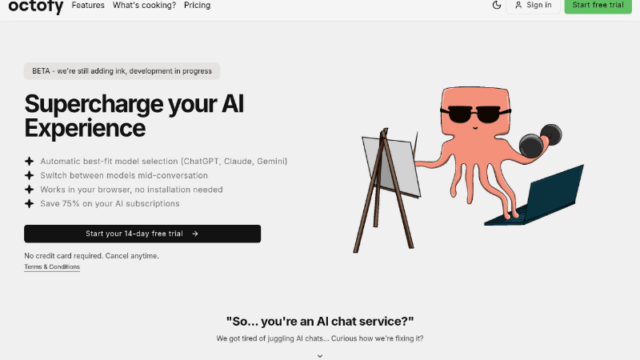This screenshot has height=360, width=640.
Task: Click the arrow icon in free trial button
Action: pos(195,234)
